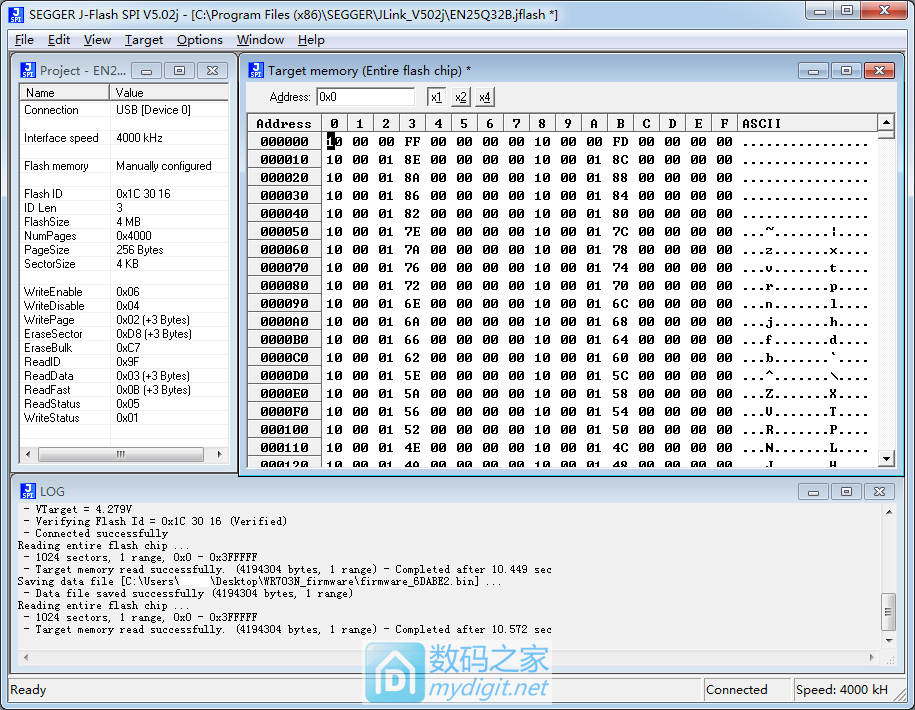Click the 8E byte in row 000010
The height and width of the screenshot is (710, 915).
point(412,160)
